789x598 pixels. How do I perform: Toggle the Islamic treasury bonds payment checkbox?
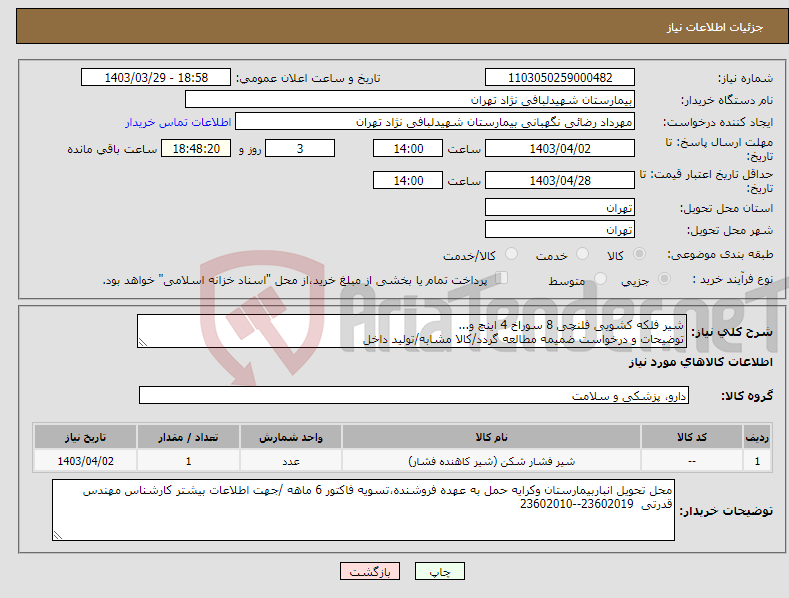click(501, 277)
